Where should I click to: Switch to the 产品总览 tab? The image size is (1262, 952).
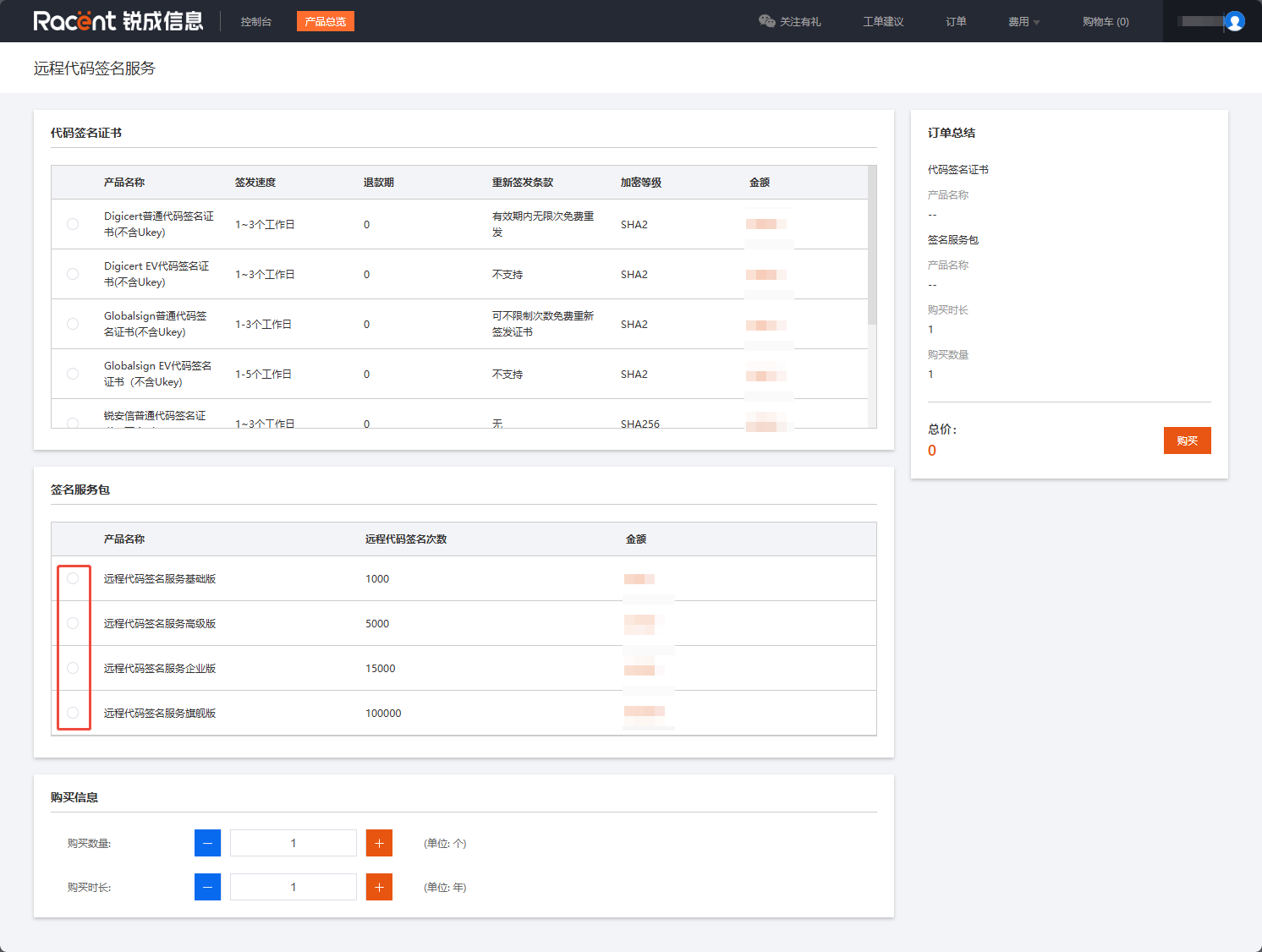325,22
